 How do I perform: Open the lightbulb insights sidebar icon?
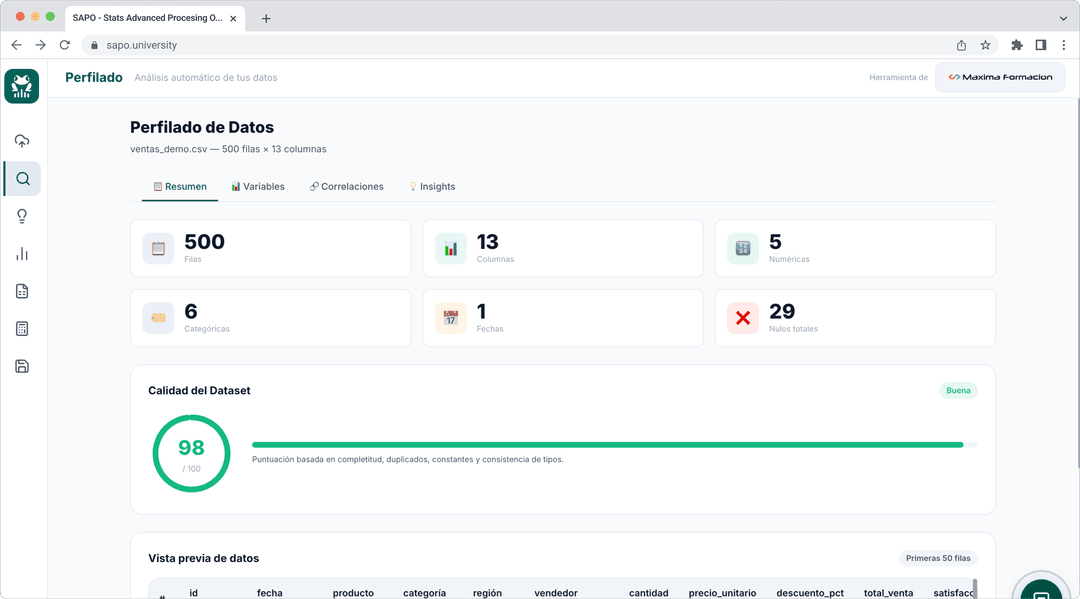tap(22, 216)
